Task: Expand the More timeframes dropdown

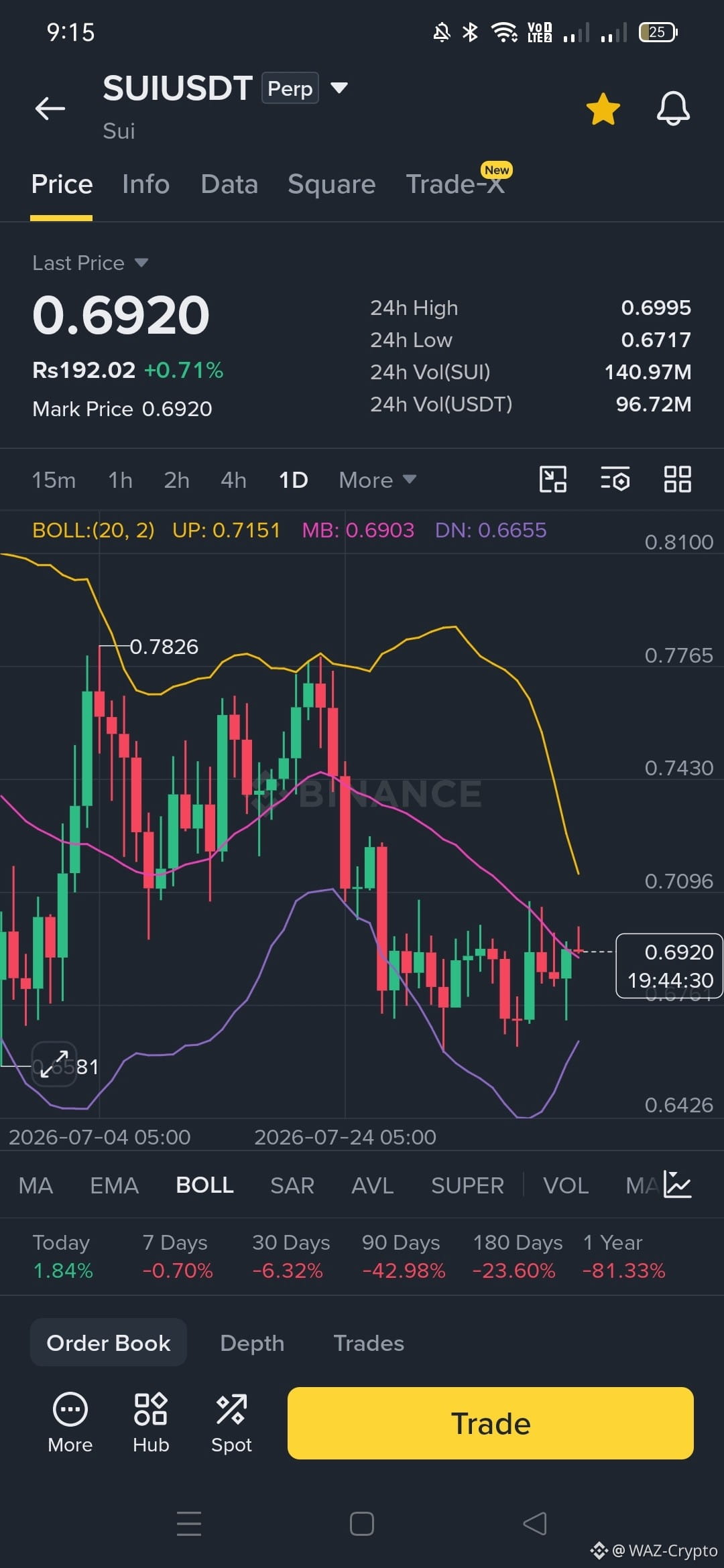Action: coord(377,480)
